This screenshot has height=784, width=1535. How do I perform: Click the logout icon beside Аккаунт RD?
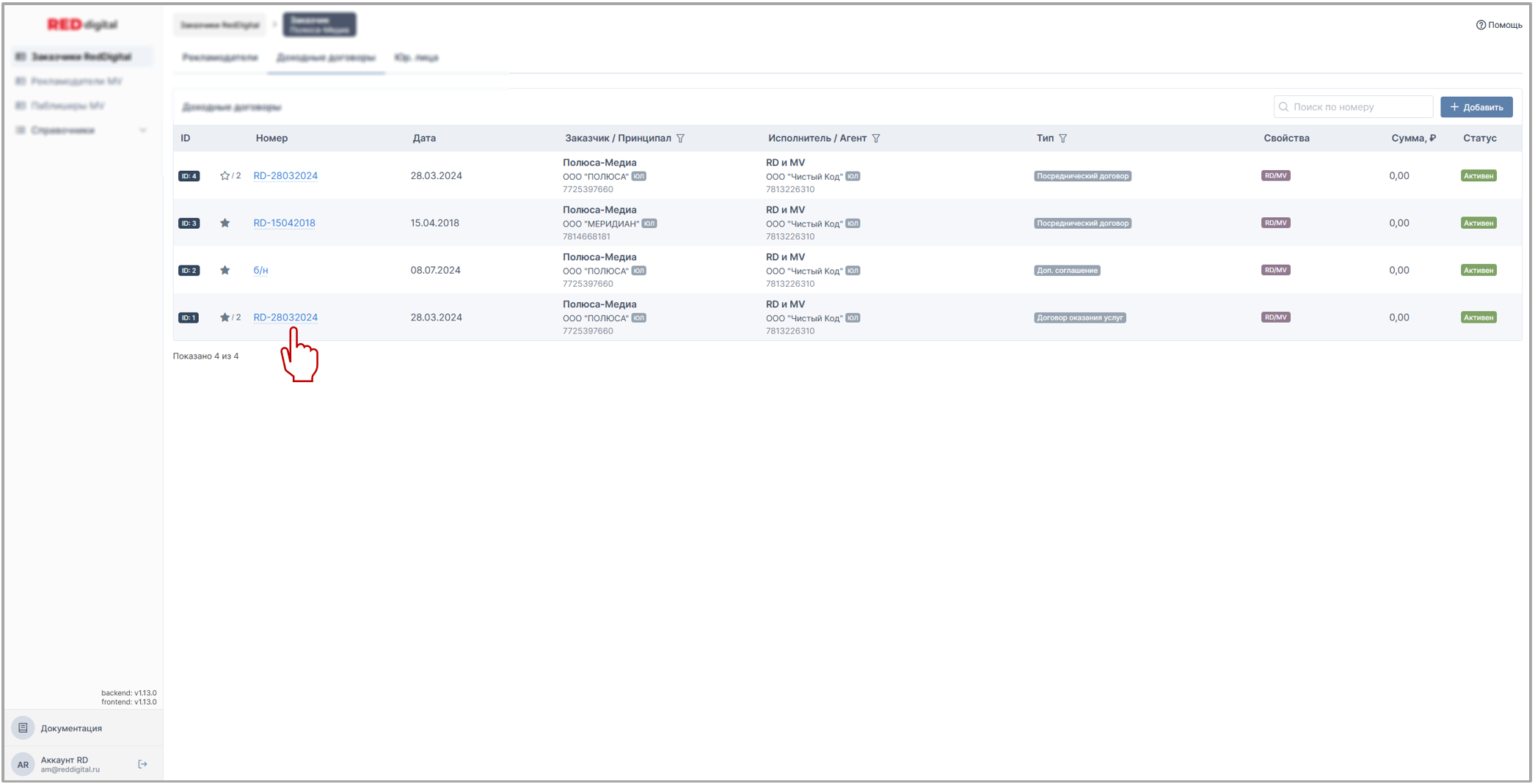(142, 764)
